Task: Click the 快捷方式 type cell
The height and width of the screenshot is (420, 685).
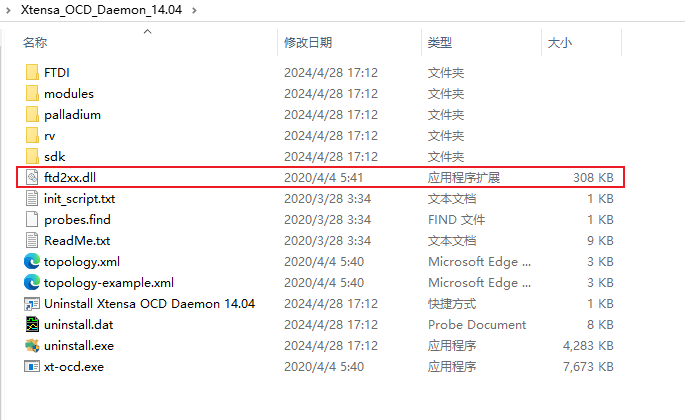Action: (x=452, y=304)
